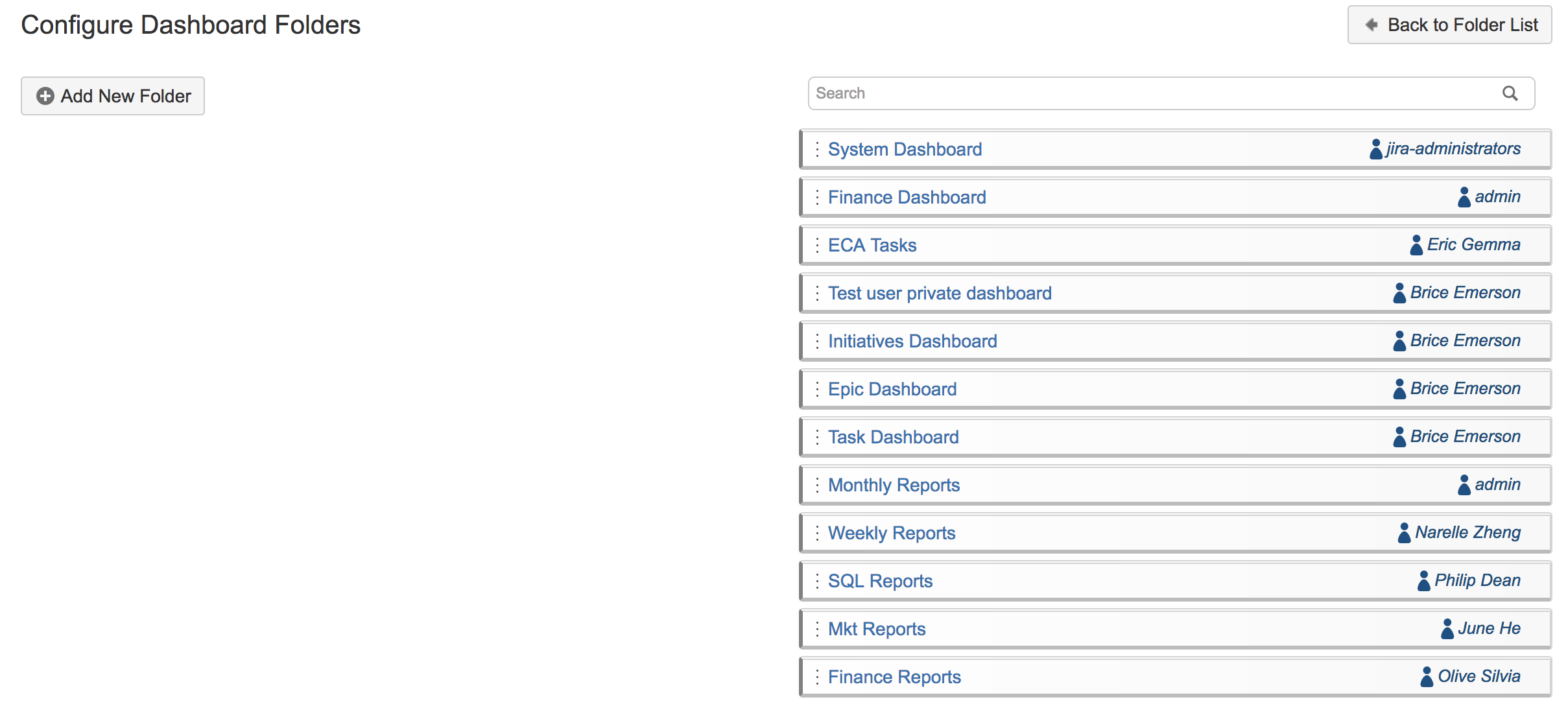
Task: Focus the Search dashboards input field
Action: (x=1154, y=93)
